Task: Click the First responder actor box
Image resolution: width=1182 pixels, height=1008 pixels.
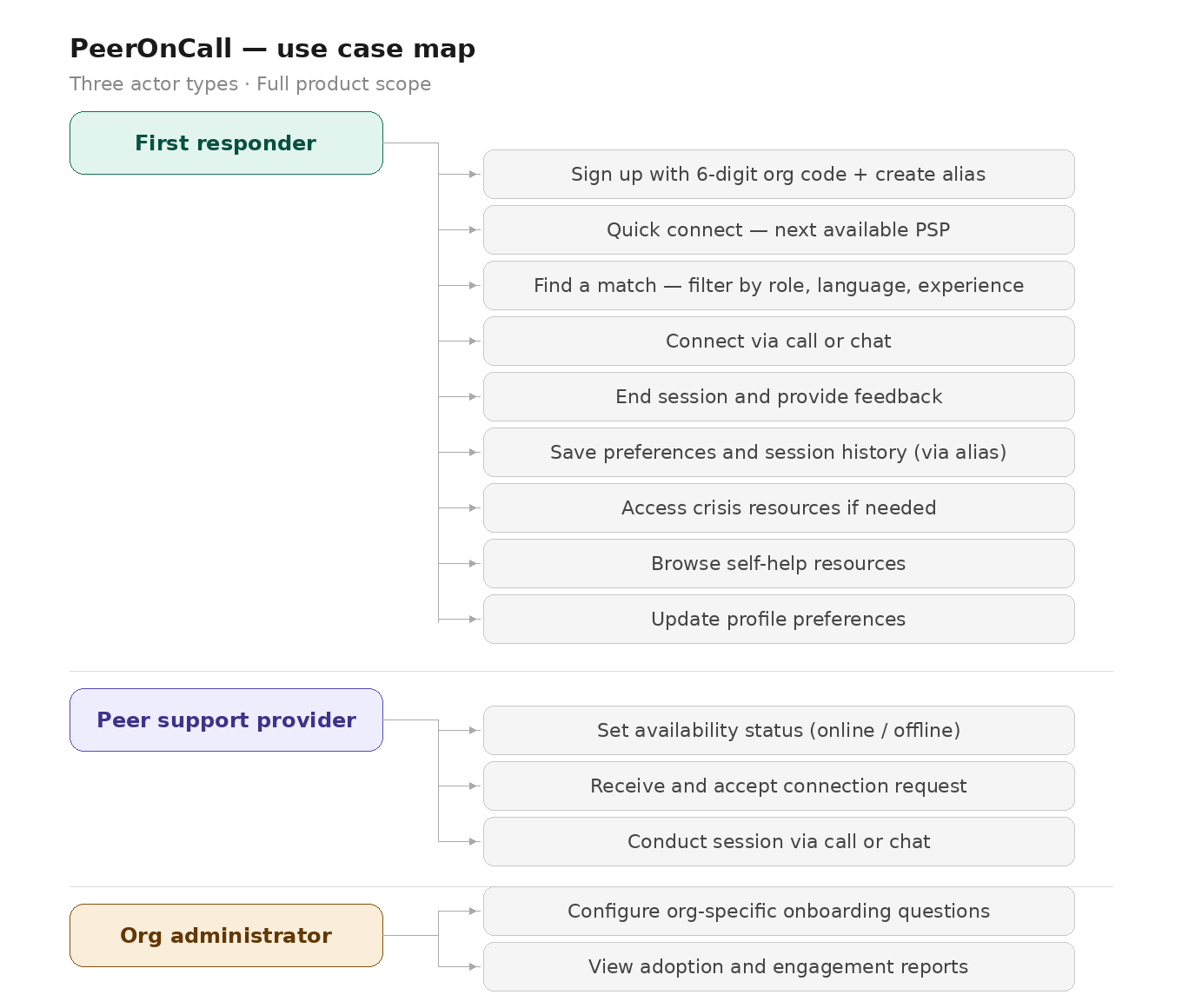Action: 226,143
